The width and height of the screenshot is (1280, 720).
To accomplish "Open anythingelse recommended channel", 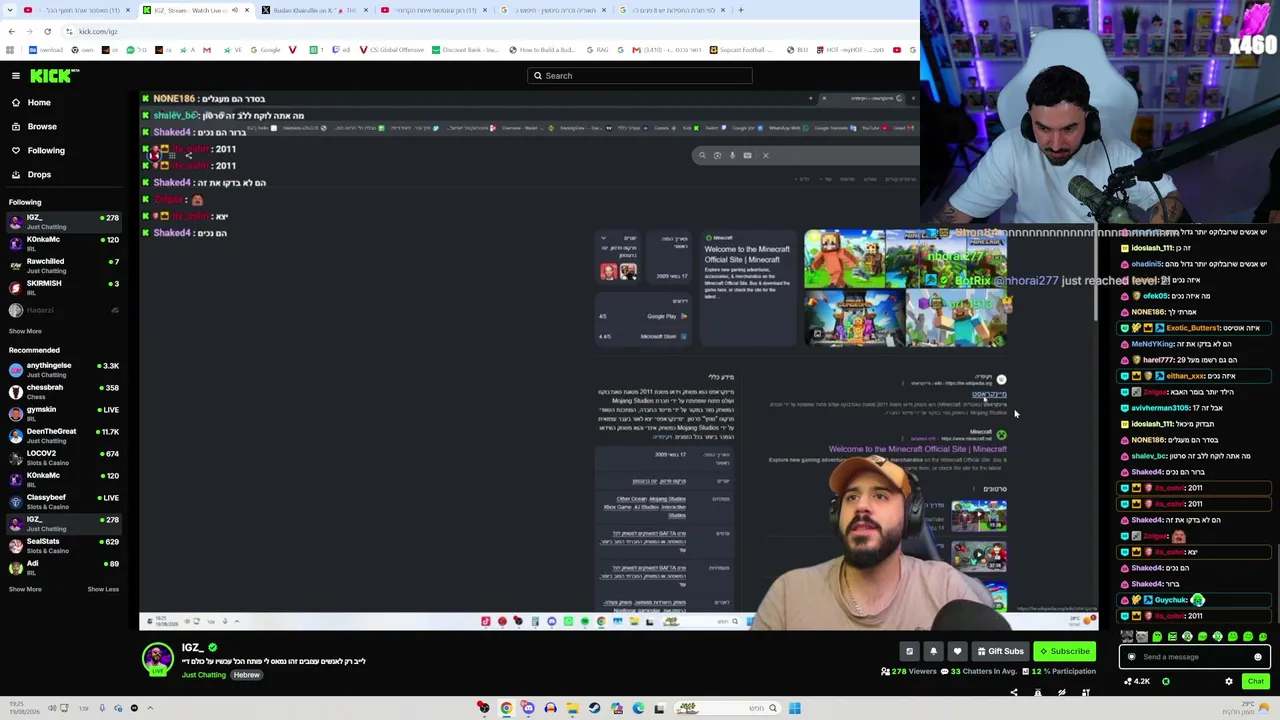I will 64,370.
